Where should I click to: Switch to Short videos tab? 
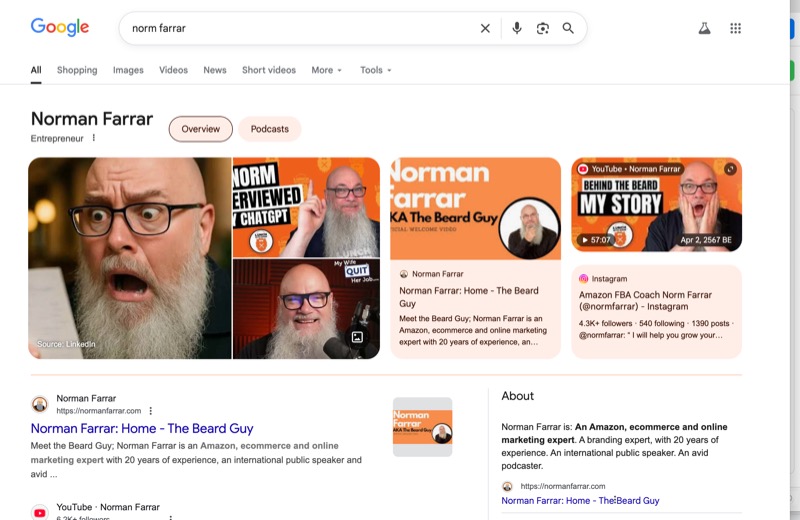(269, 70)
